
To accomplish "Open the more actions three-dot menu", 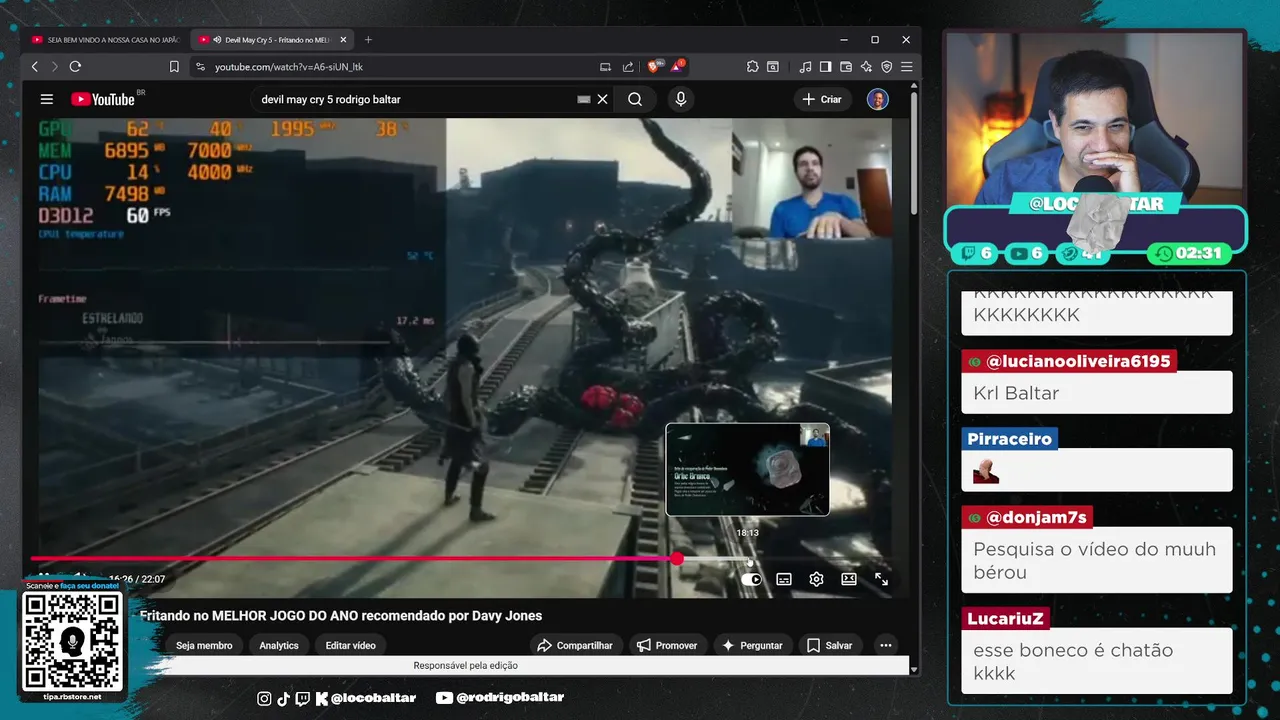I will pos(885,645).
